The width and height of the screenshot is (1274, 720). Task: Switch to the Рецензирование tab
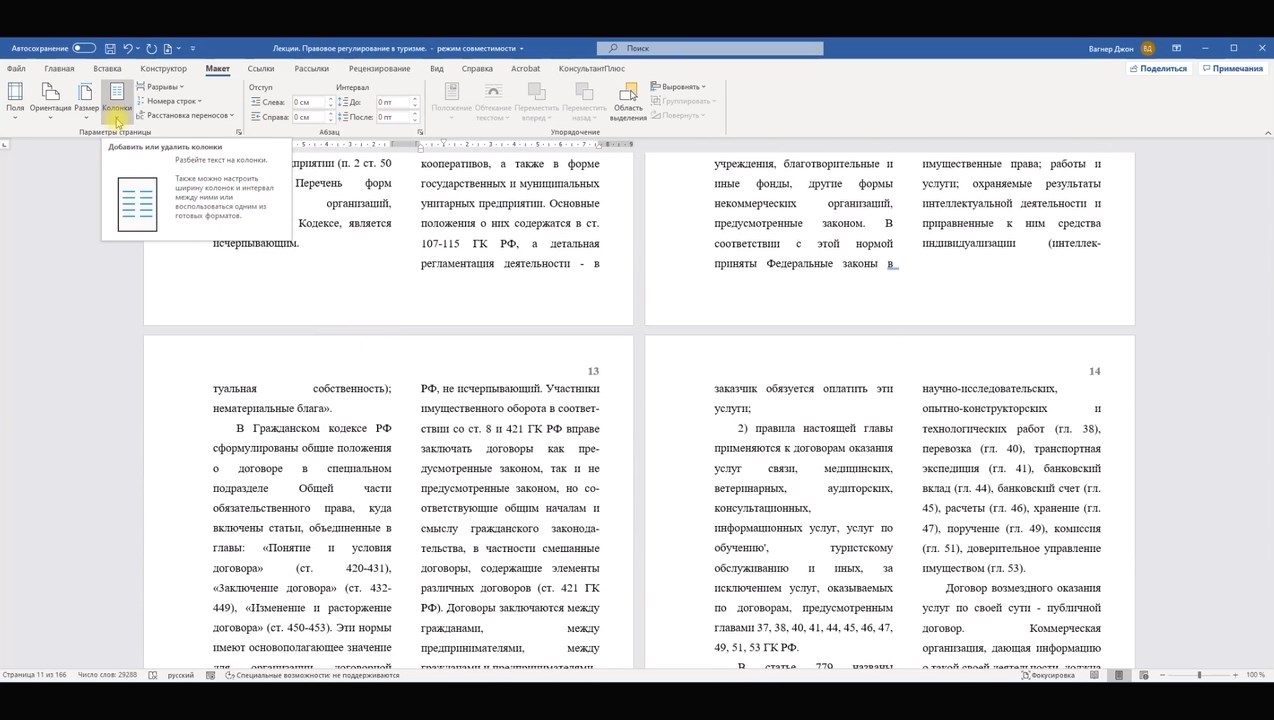click(x=379, y=69)
